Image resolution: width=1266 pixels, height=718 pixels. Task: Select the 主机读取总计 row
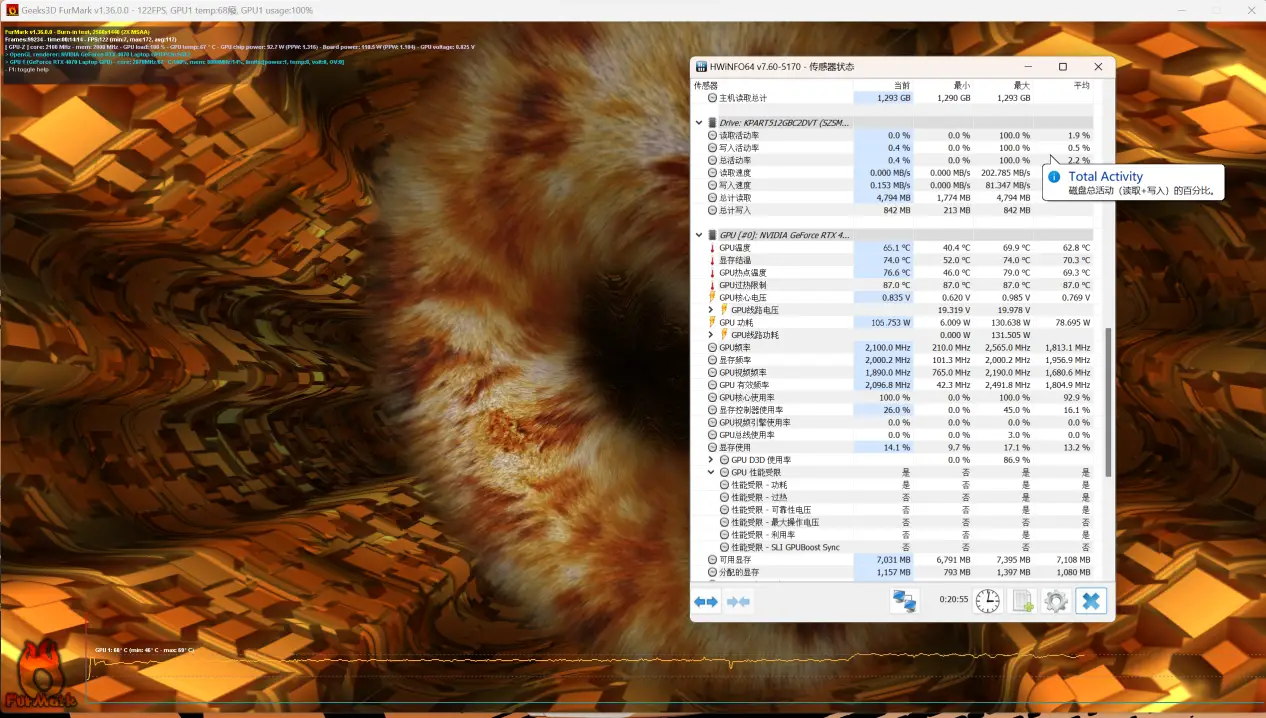[893, 98]
